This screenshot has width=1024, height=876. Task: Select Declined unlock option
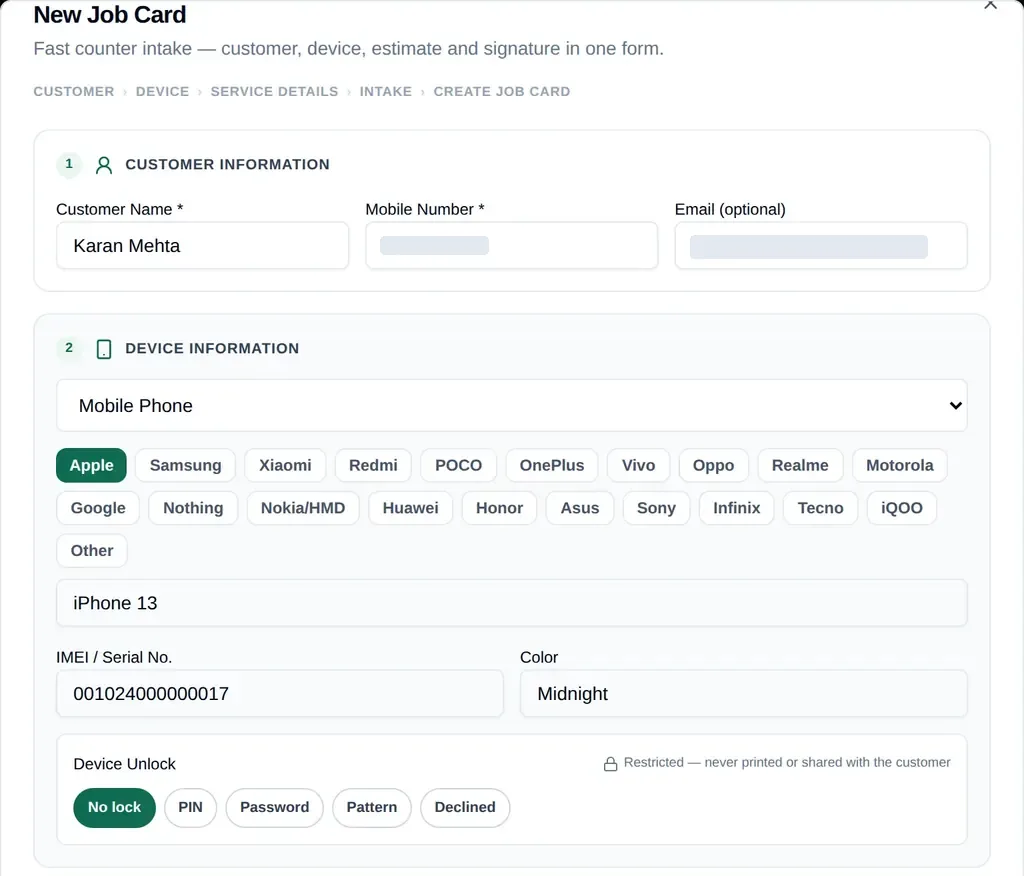465,807
